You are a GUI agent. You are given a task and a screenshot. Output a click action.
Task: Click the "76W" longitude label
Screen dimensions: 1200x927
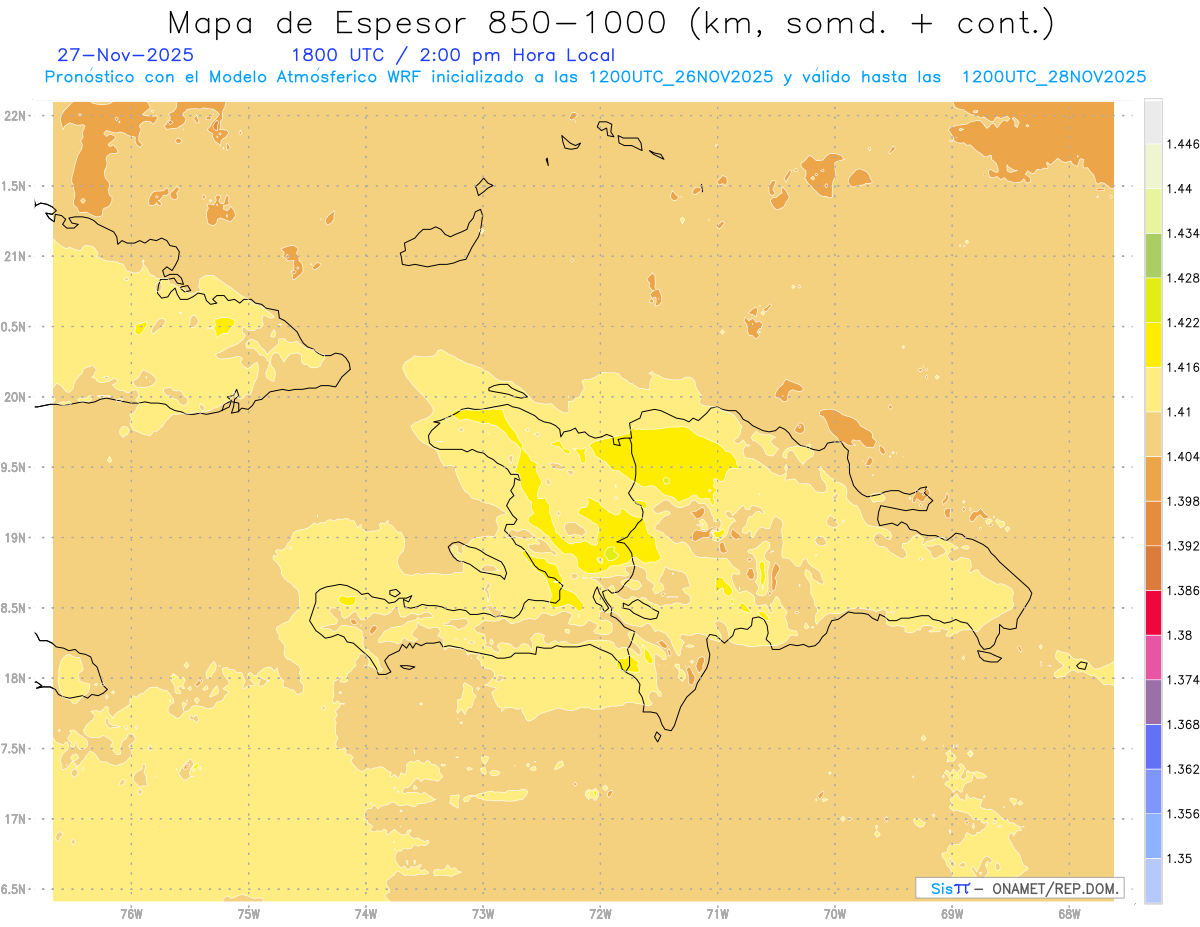pyautogui.click(x=131, y=914)
